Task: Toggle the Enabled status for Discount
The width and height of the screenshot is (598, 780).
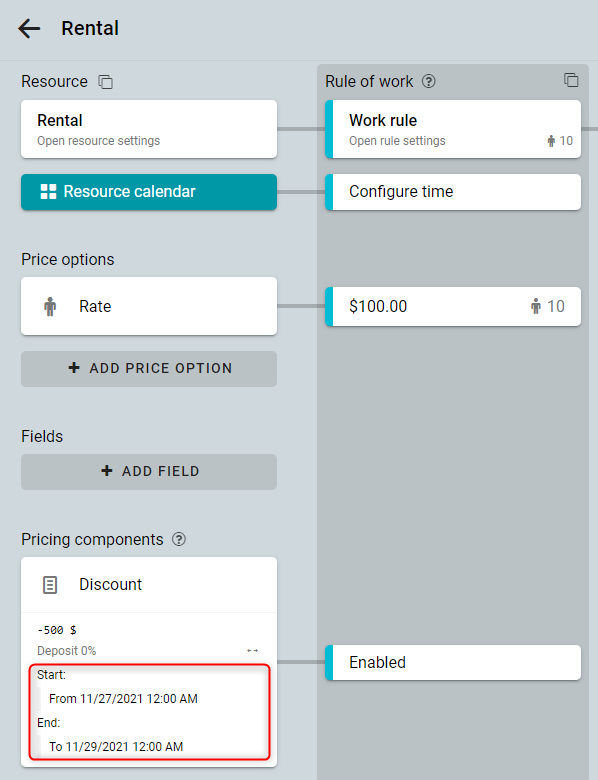Action: [x=453, y=663]
